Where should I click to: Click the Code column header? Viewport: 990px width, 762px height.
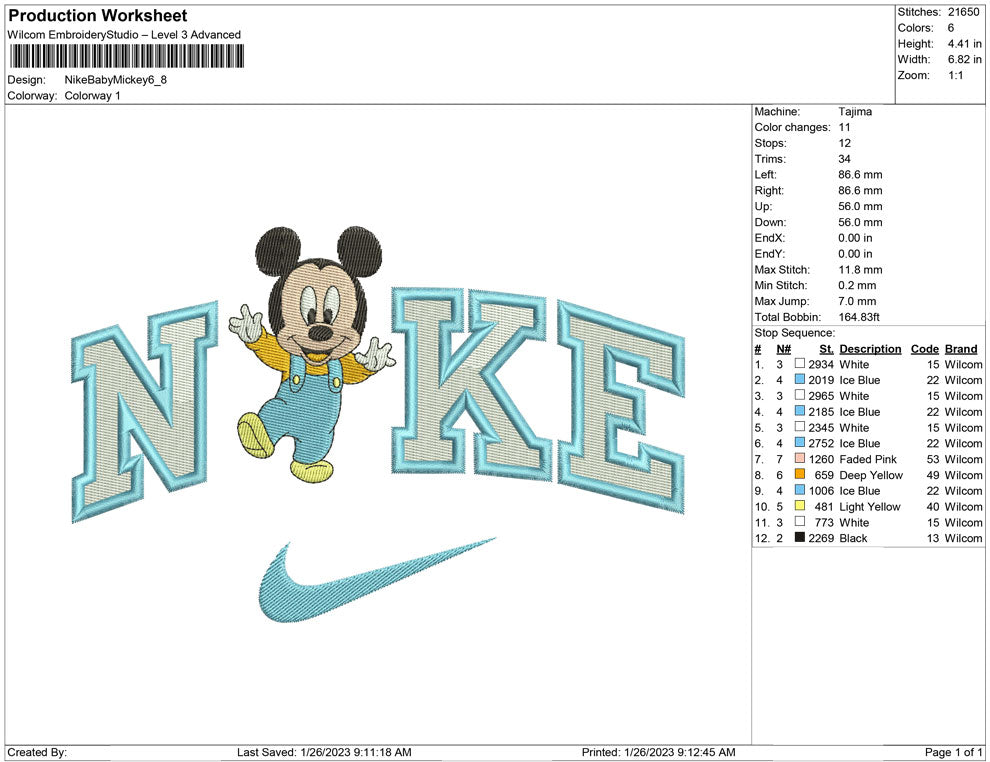point(924,349)
